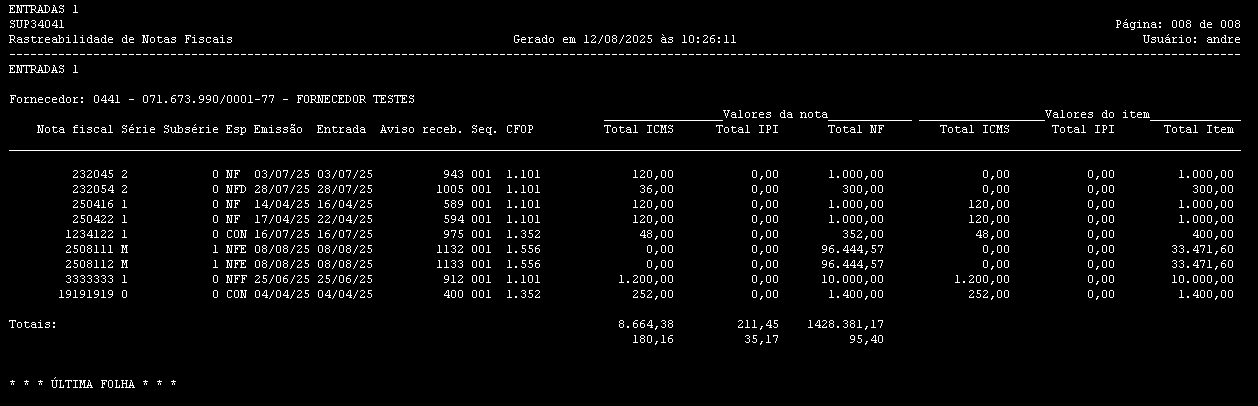Click entry date 22/04/25 in row 250422

click(x=345, y=219)
